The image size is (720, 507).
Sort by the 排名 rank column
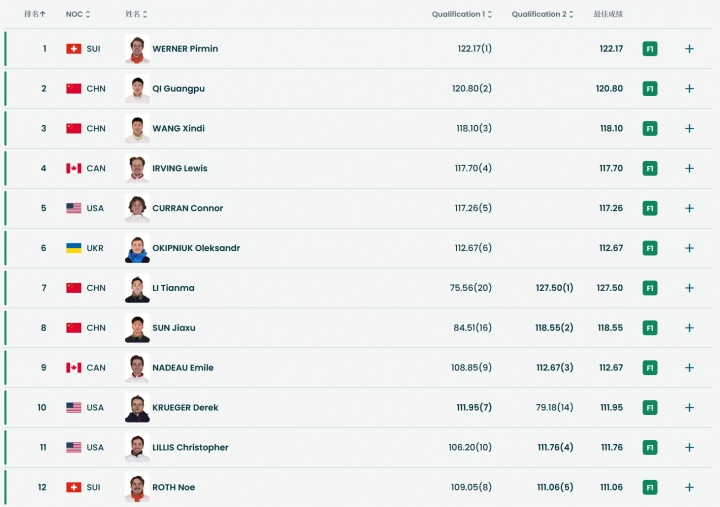(x=35, y=14)
